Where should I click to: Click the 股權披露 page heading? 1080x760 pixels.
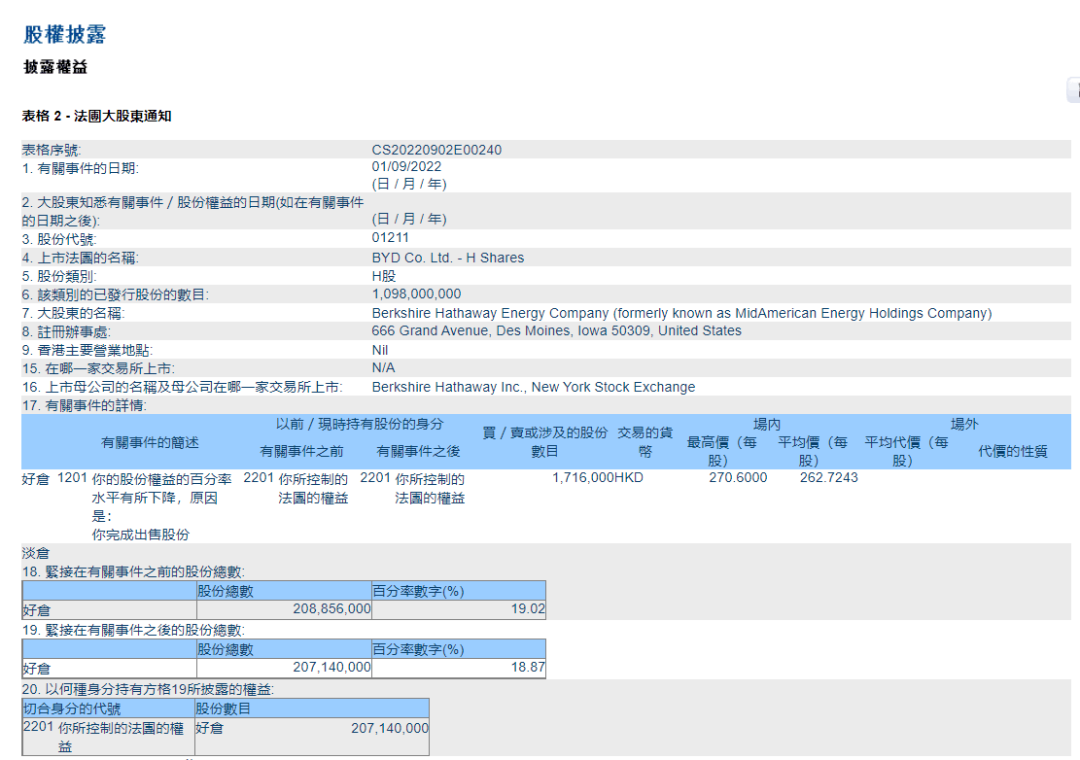click(65, 34)
